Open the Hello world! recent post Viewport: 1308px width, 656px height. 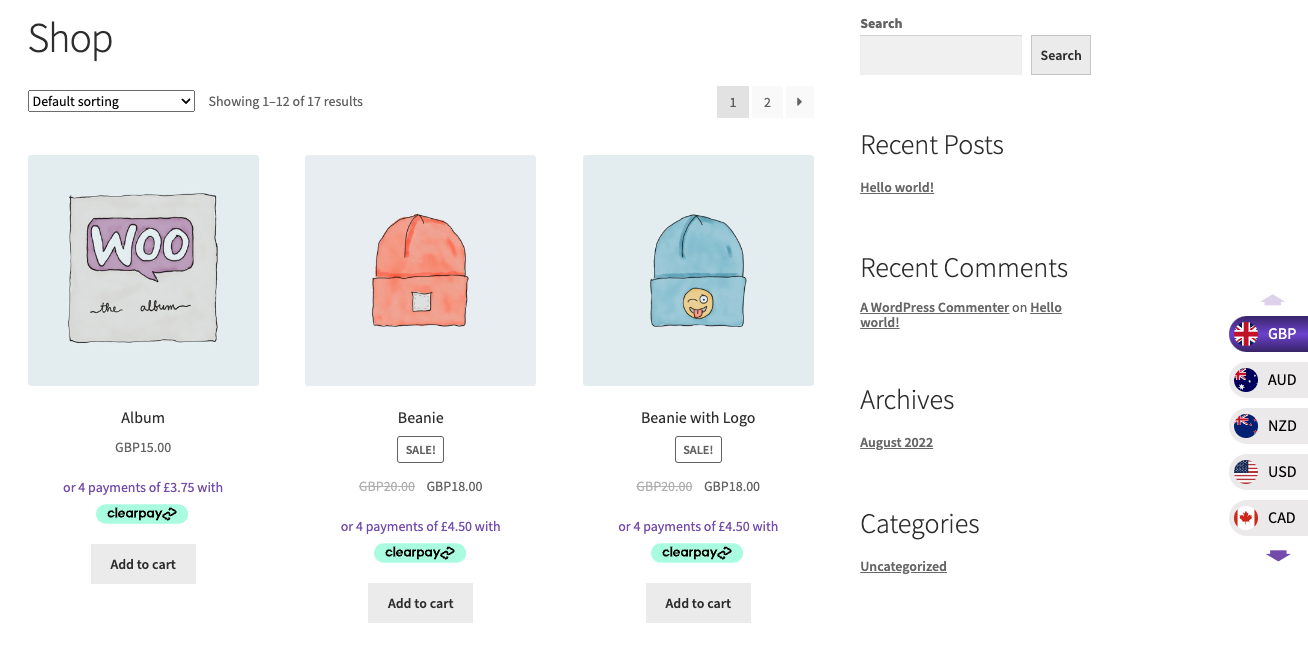(896, 187)
